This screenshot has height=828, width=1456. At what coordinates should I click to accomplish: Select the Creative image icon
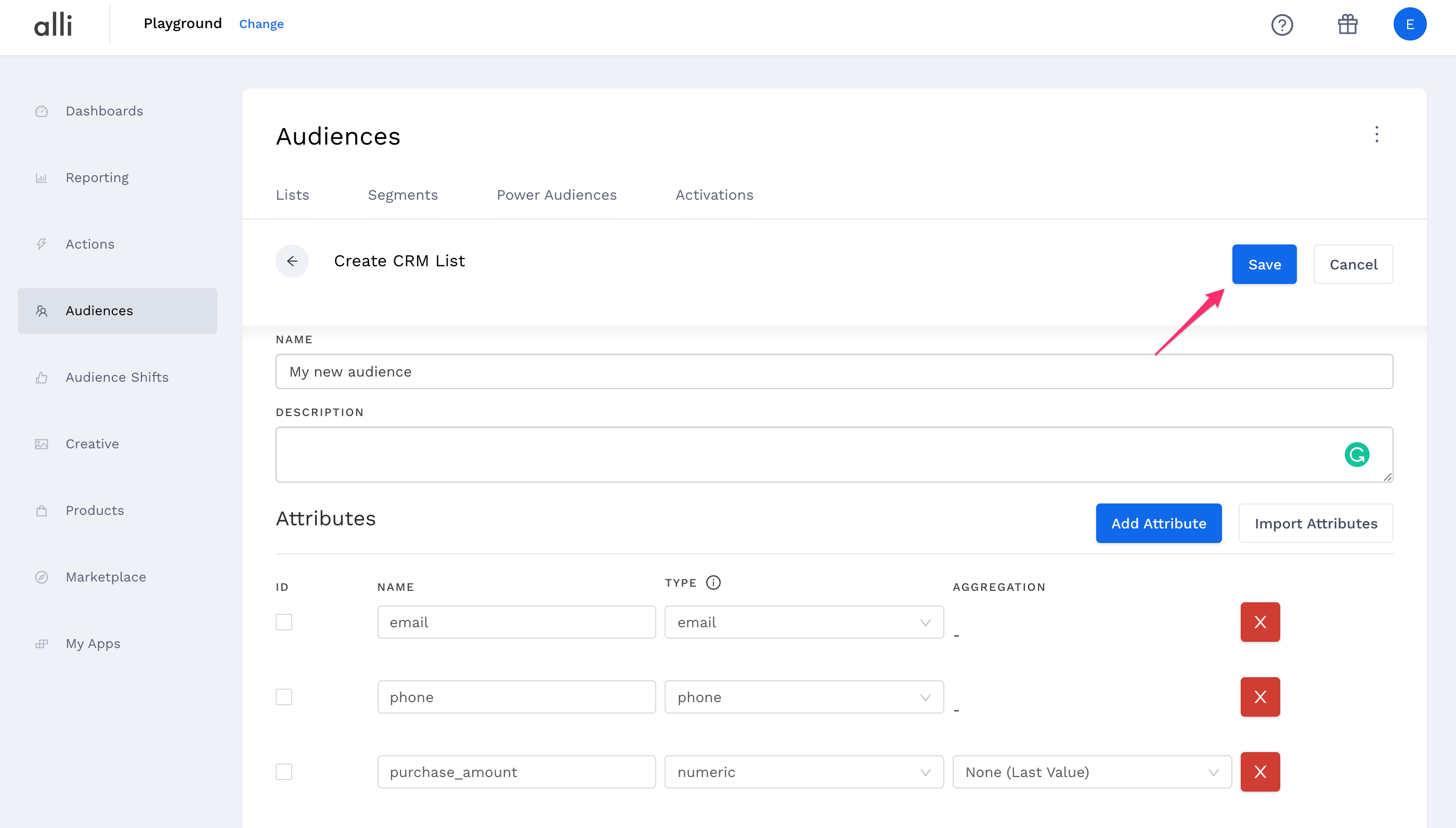(x=42, y=444)
